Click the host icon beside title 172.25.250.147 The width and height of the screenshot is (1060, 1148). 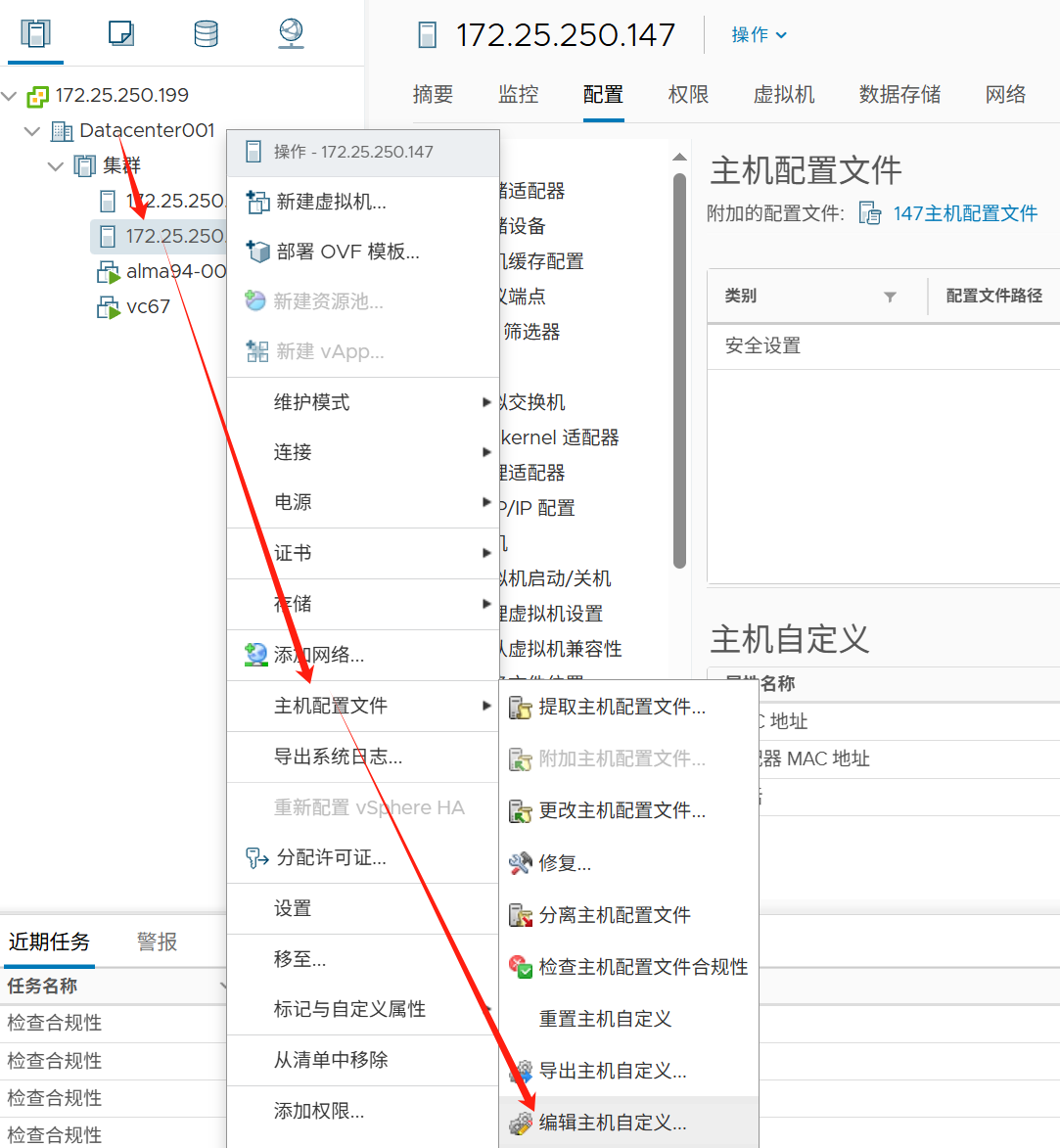click(428, 34)
